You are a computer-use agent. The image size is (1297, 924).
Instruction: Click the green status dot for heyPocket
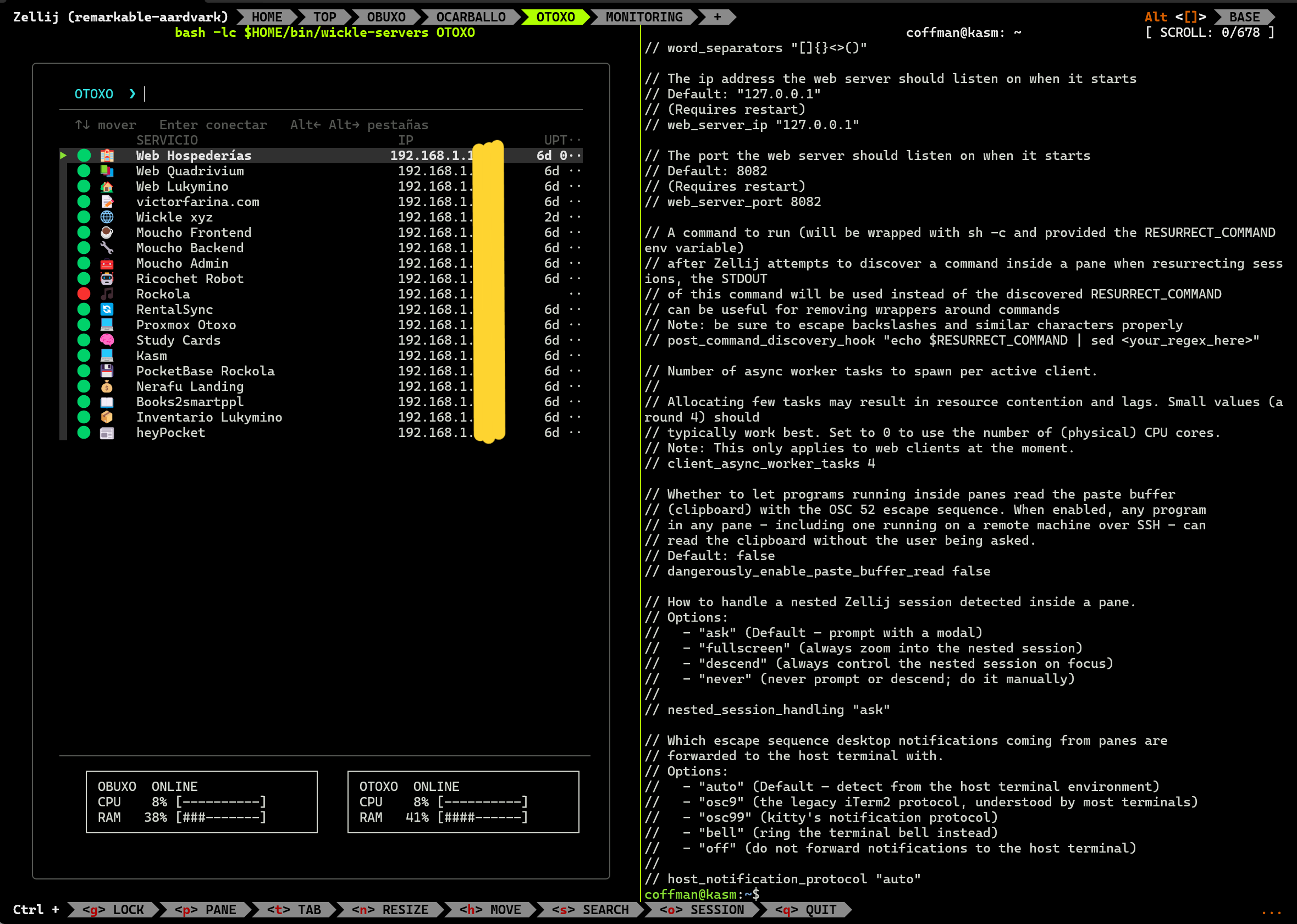[84, 433]
